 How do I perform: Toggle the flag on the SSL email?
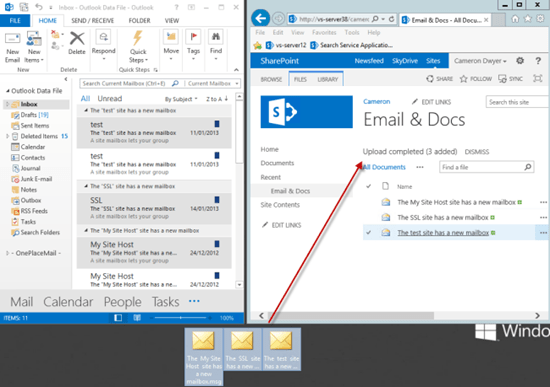pyautogui.click(x=217, y=200)
